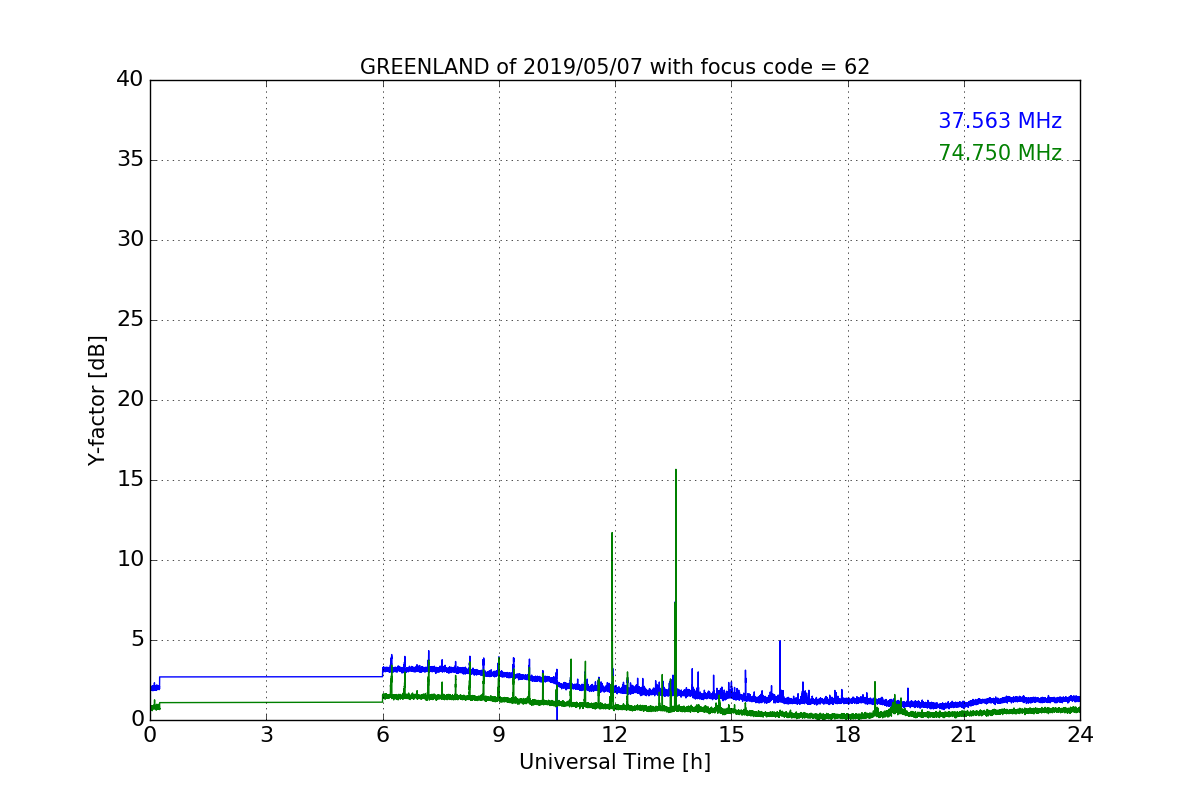Click the y-axis tick label 20

(x=130, y=400)
